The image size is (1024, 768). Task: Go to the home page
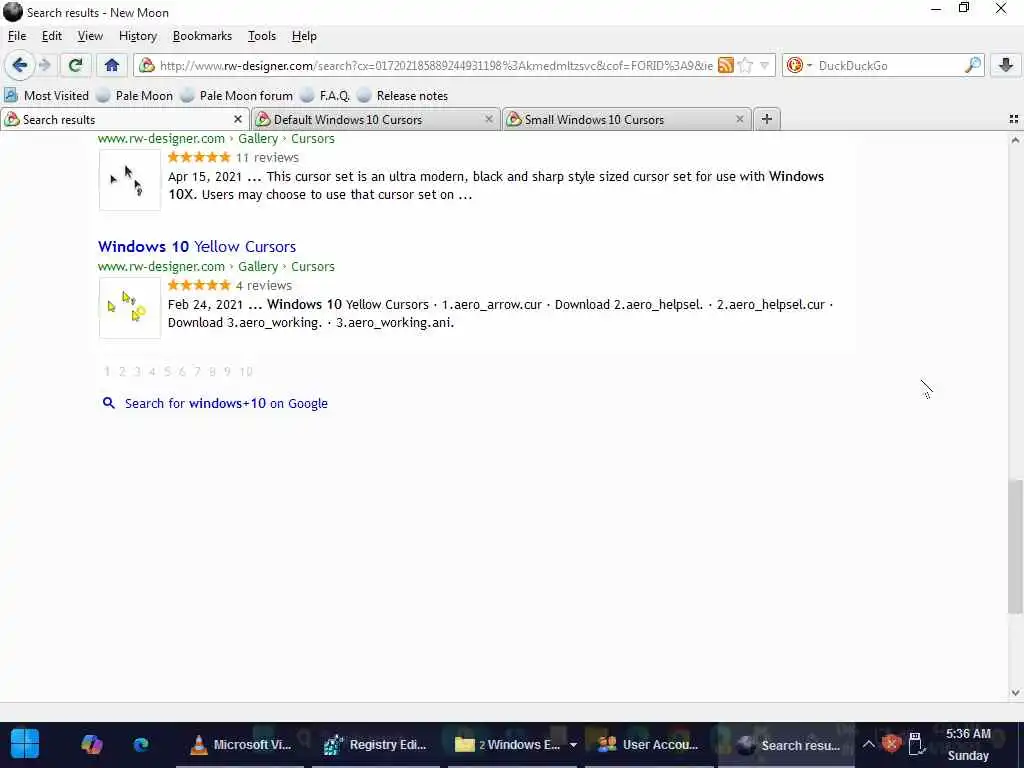coord(112,65)
